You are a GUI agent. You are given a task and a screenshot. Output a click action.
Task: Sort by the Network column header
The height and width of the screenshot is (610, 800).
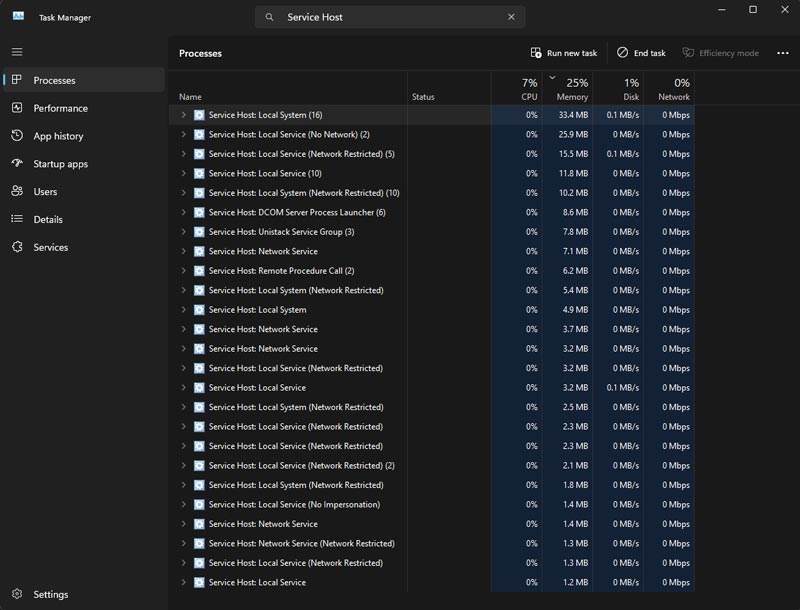[x=669, y=89]
